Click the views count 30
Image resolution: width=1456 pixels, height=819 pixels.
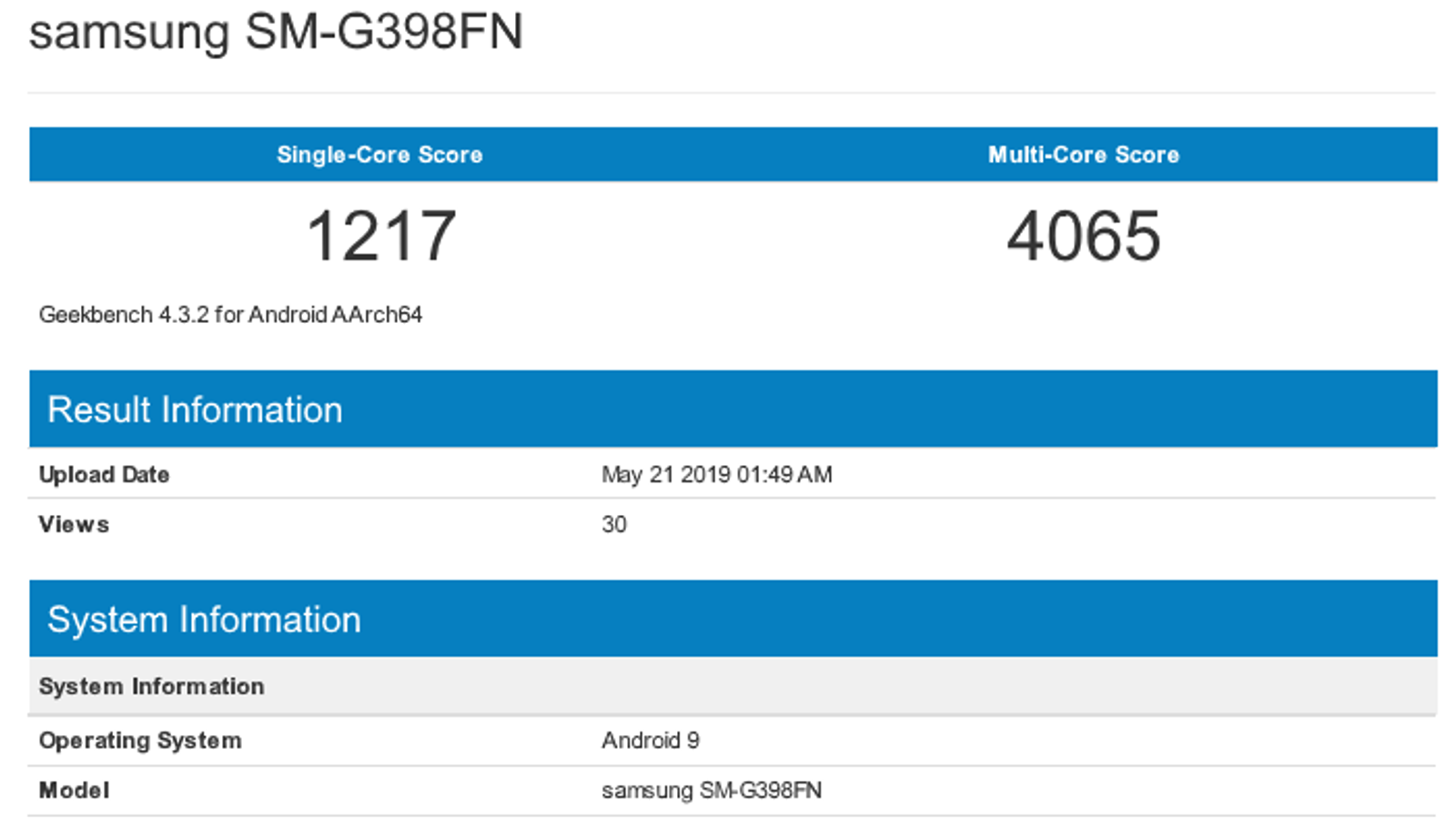(614, 524)
